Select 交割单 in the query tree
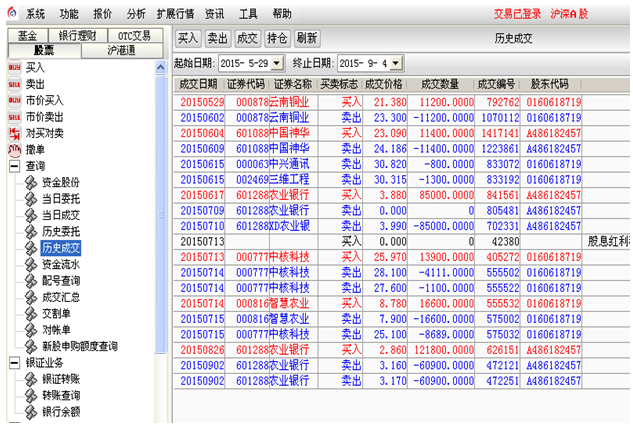633x425 pixels. coord(56,314)
